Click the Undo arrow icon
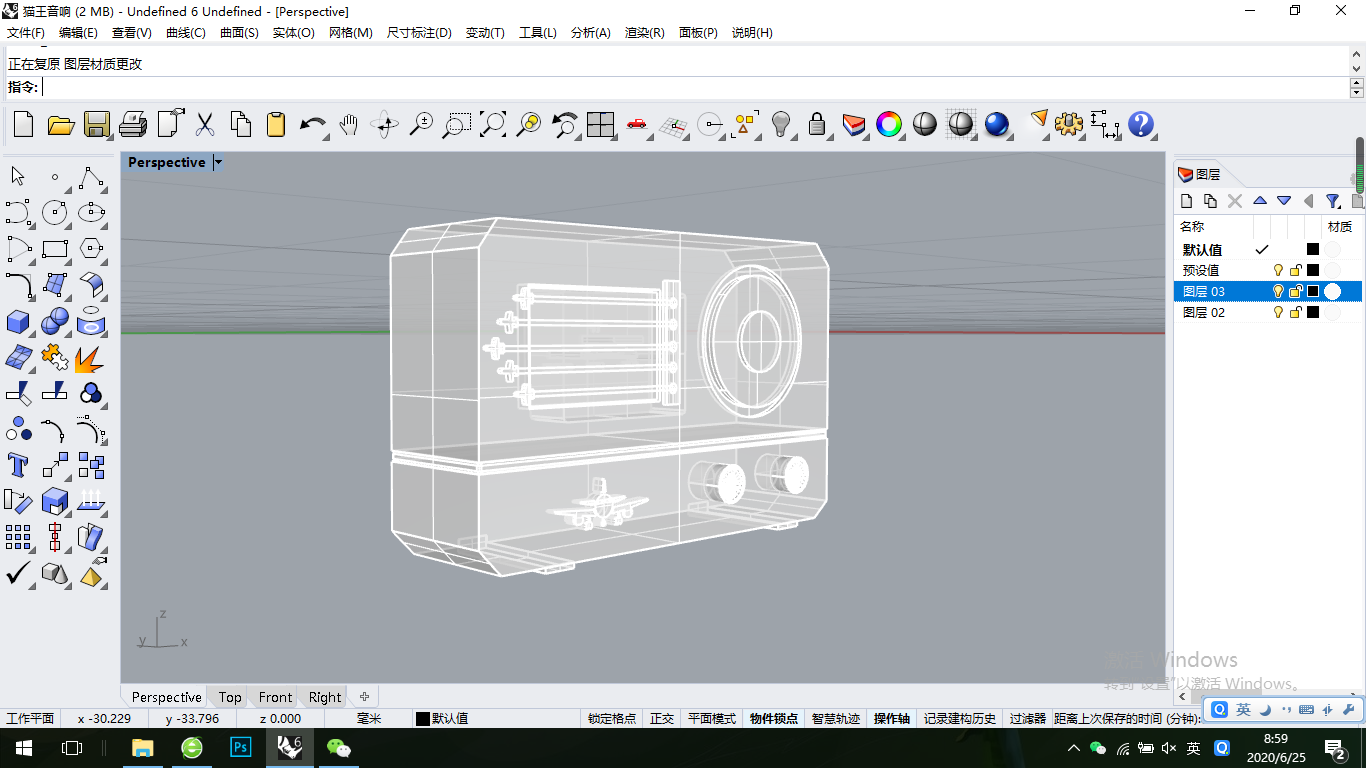This screenshot has height=768, width=1366. pos(313,124)
